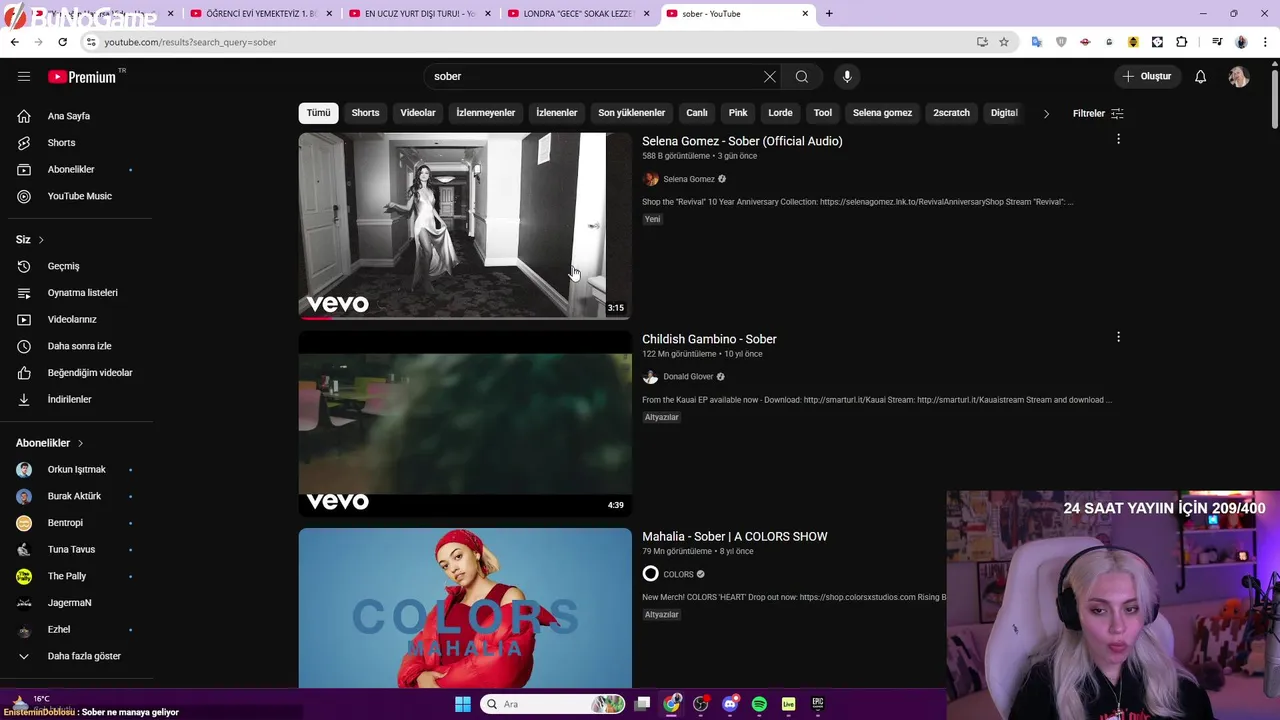
Task: Switch to ÖĞRENCİ EVİ YEMEKTEYİZ tab
Action: point(260,14)
